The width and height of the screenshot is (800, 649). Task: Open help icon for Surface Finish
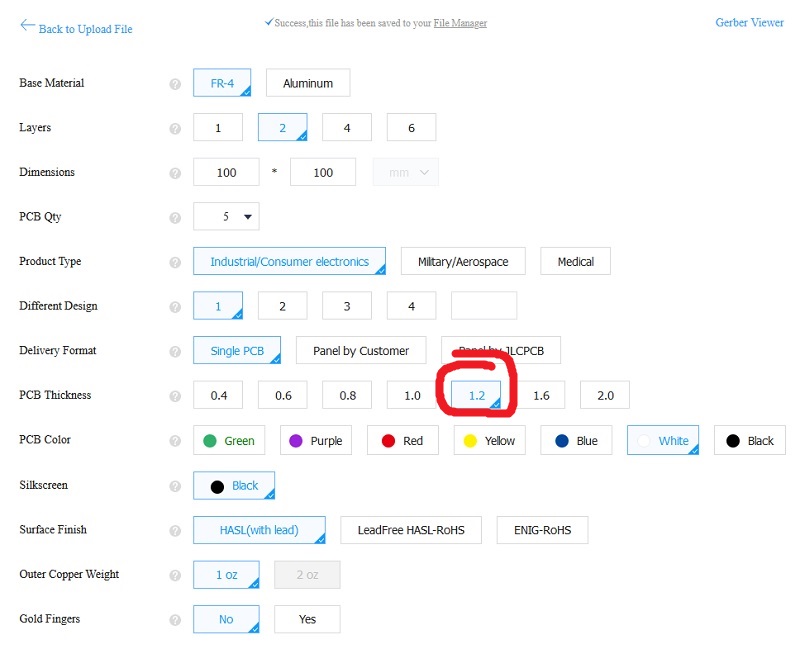pos(175,531)
